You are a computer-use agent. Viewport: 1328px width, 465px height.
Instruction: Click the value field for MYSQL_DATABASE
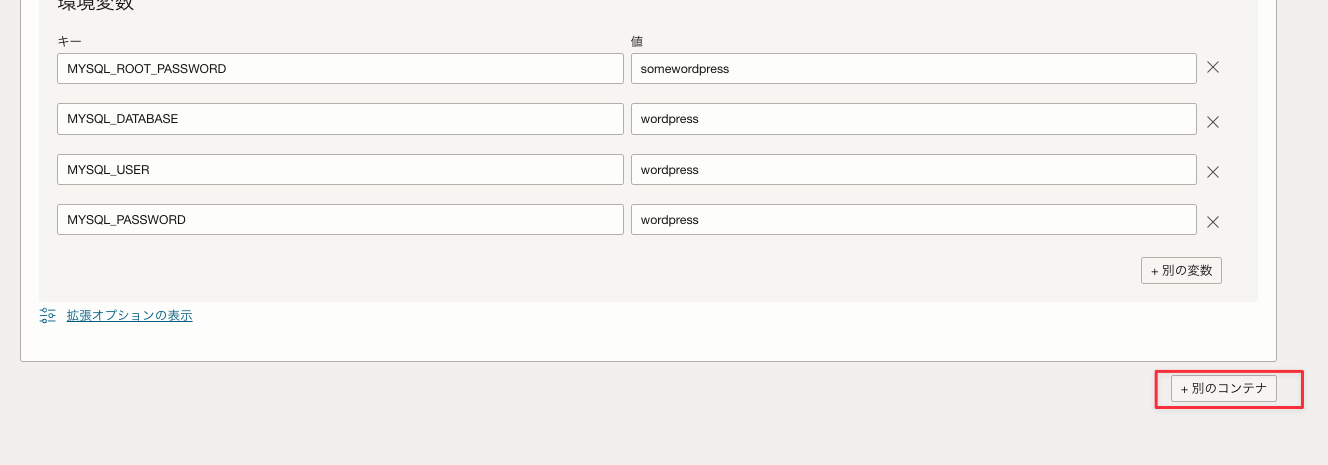point(913,119)
